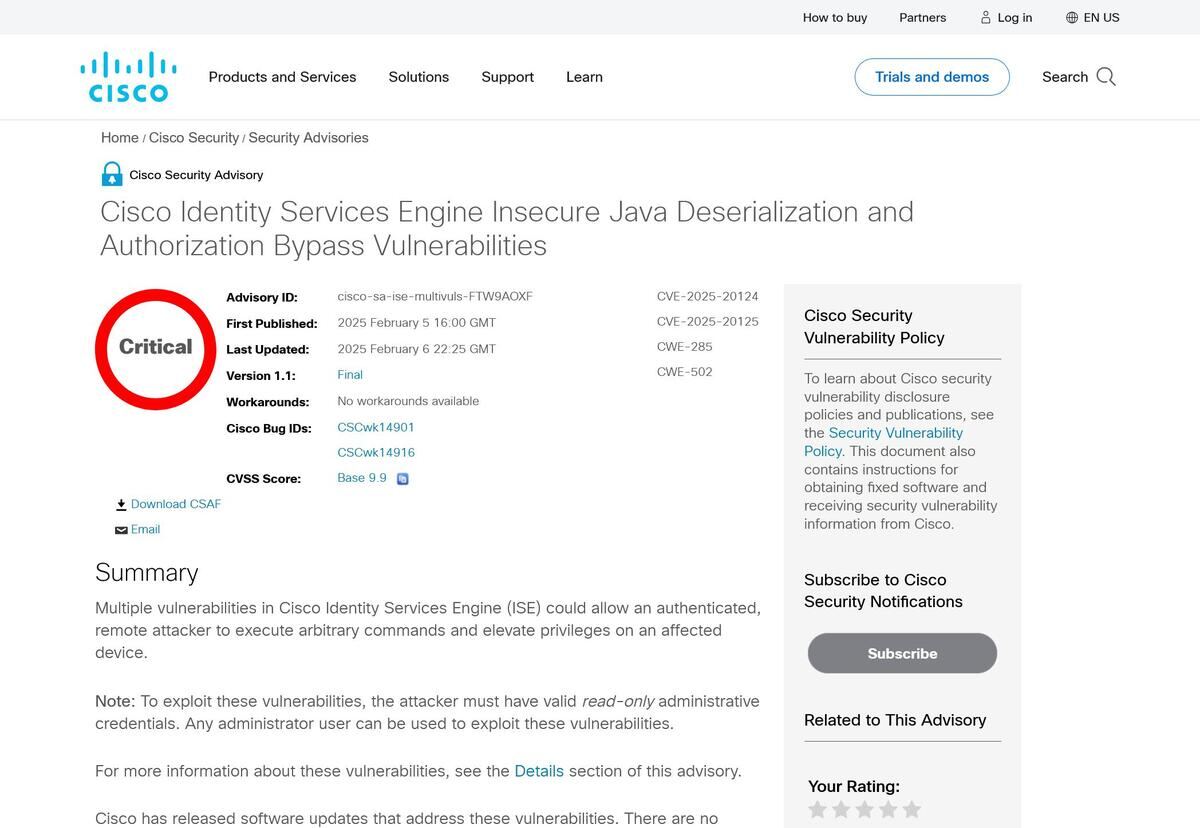Viewport: 1200px width, 828px height.
Task: Click the Email envelope icon
Action: (x=121, y=530)
